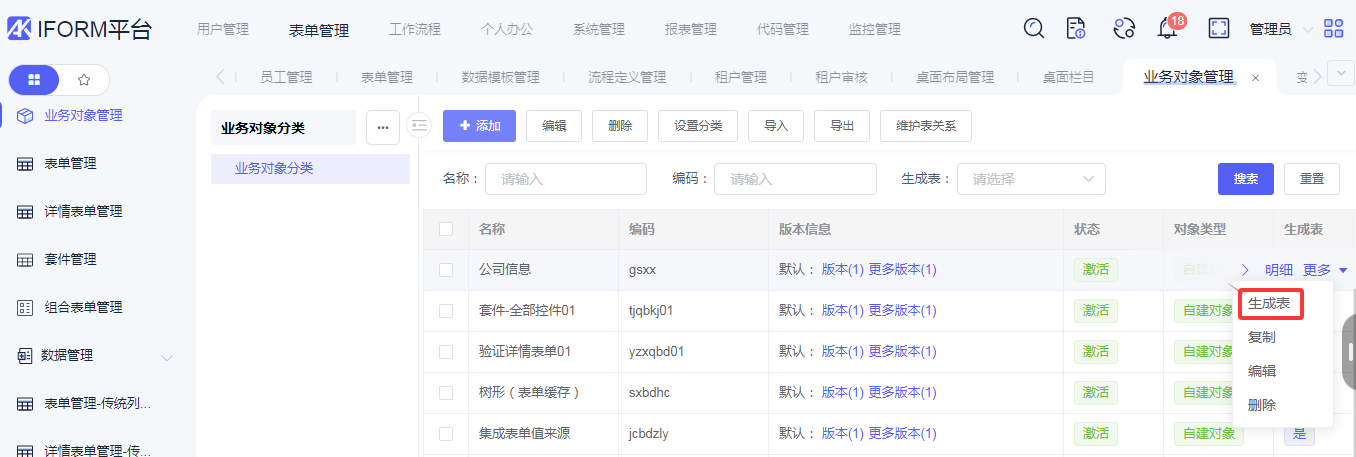Open the app grid icon at top right
Screen dimensions: 1356x457
click(1334, 29)
